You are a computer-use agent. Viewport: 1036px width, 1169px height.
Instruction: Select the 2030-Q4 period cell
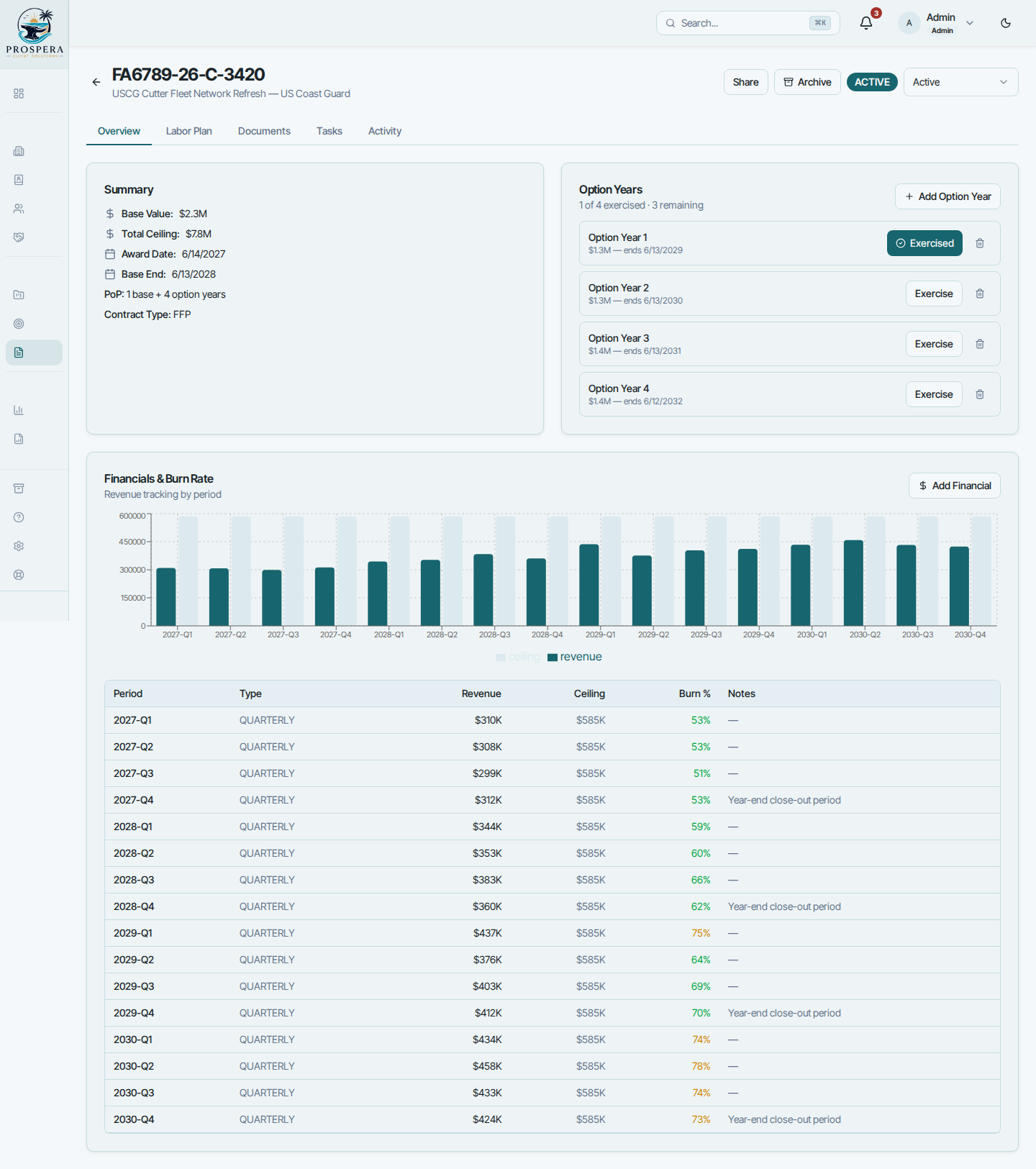point(134,1119)
